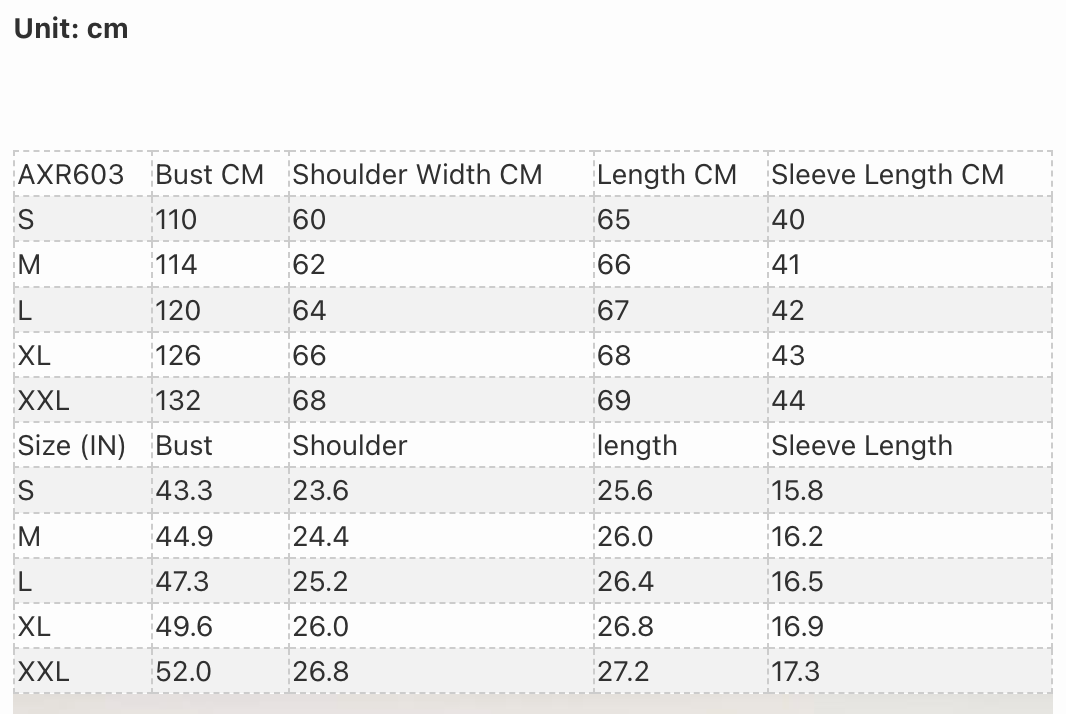Click the Shoulder Width CM header
Image resolution: width=1066 pixels, height=714 pixels.
point(441,175)
